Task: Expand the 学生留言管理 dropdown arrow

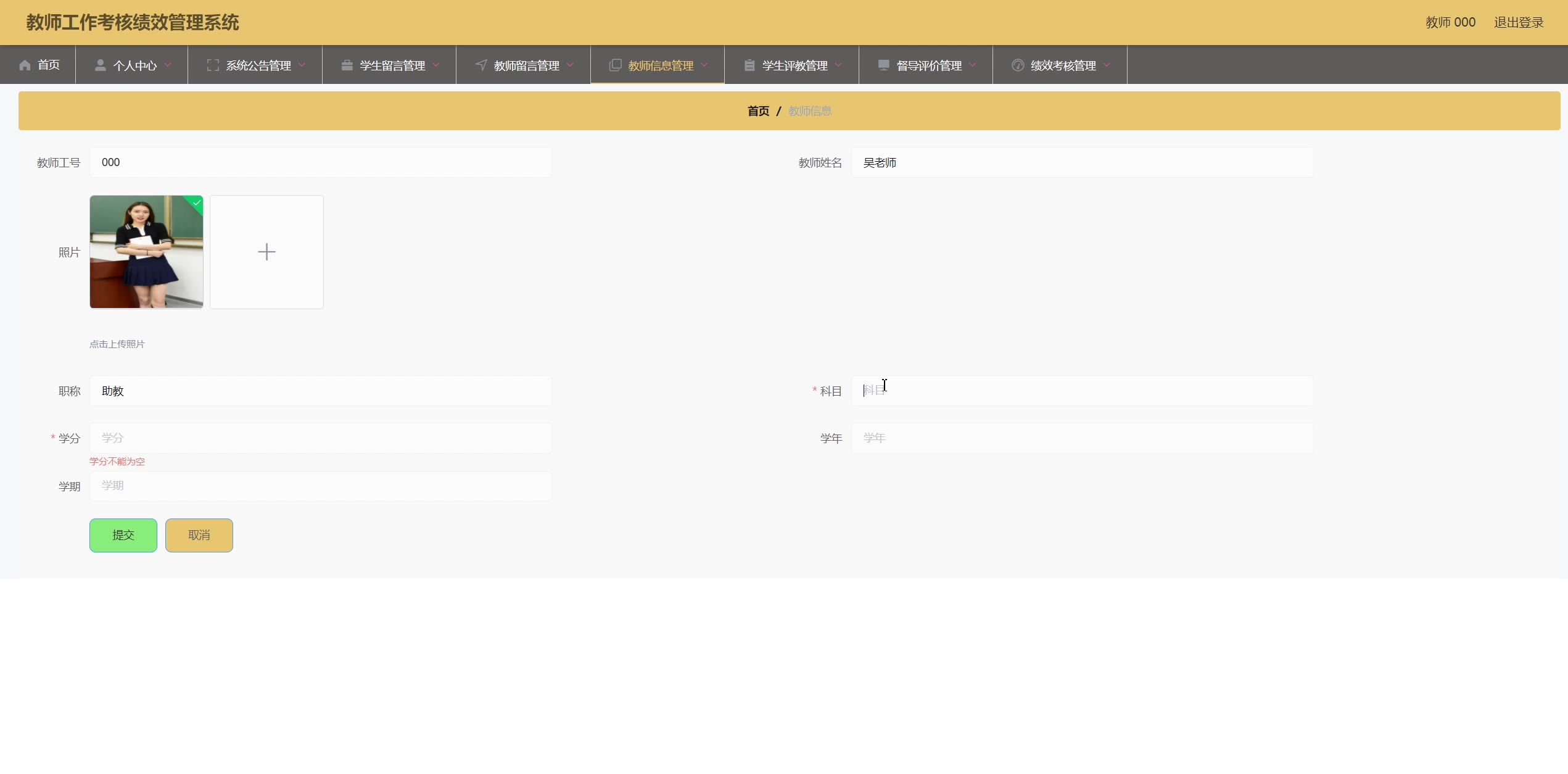Action: (x=436, y=65)
